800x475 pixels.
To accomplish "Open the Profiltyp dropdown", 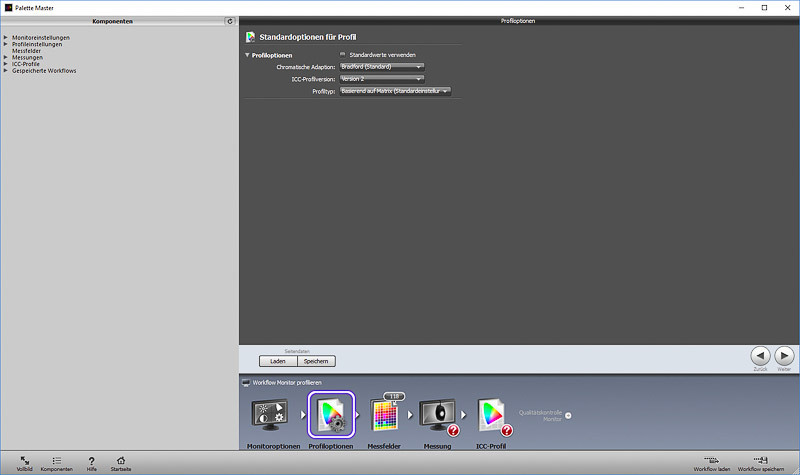I will coord(395,91).
